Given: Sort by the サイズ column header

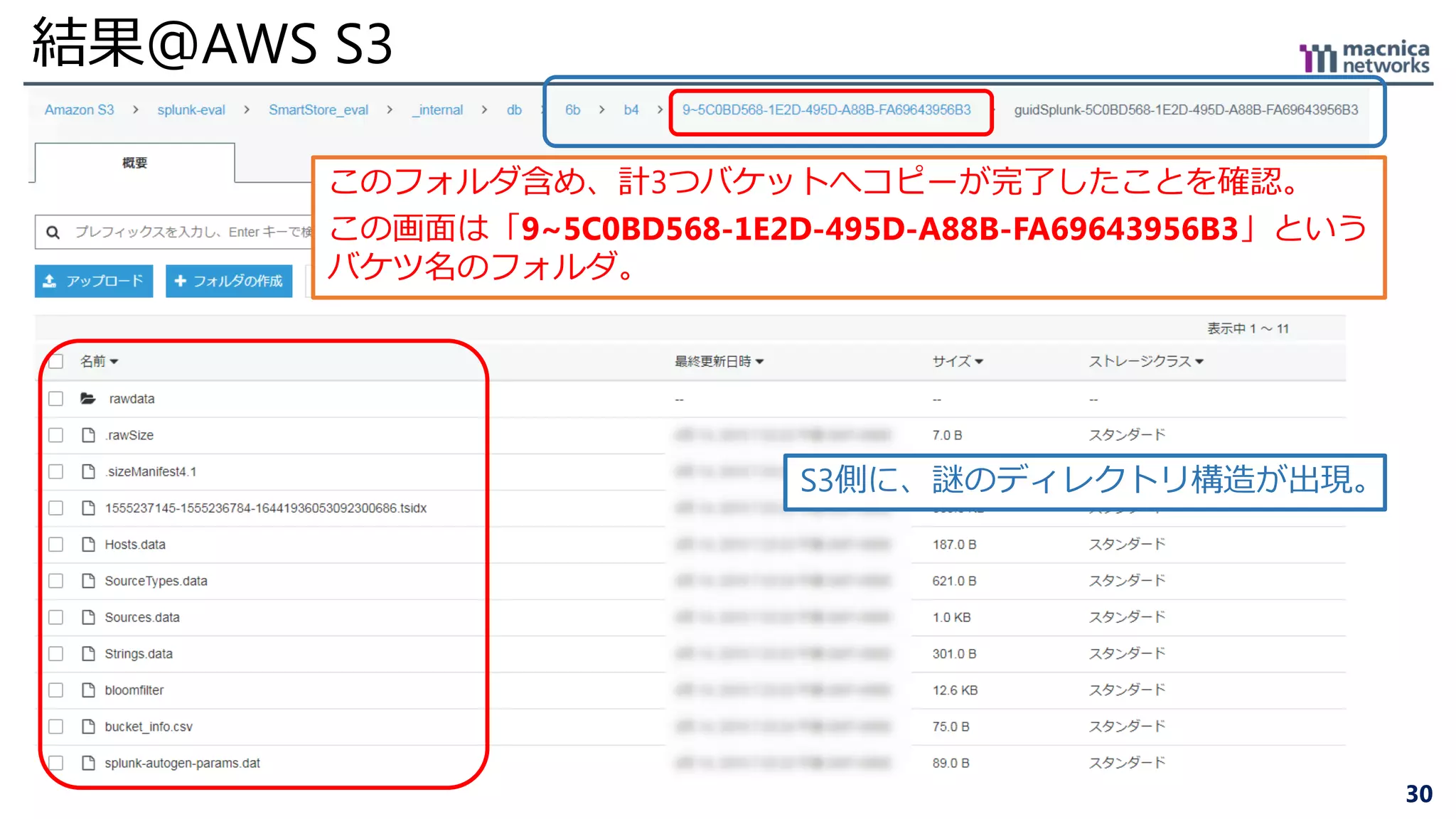Looking at the screenshot, I should [958, 362].
